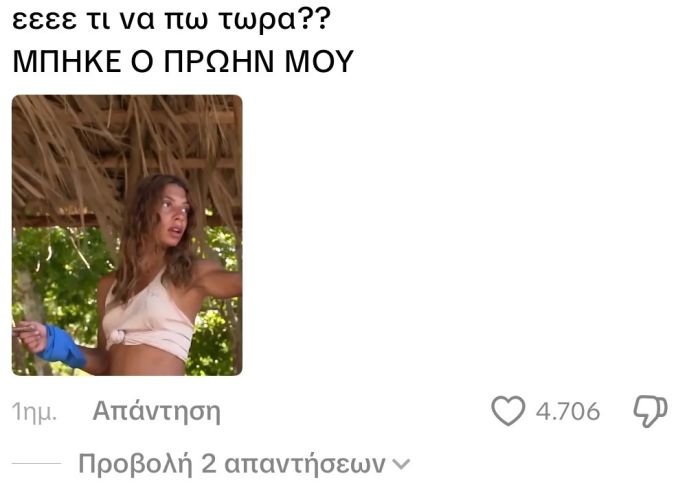Reply using the Απάντηση button
This screenshot has width=700, height=500.
pos(157,411)
